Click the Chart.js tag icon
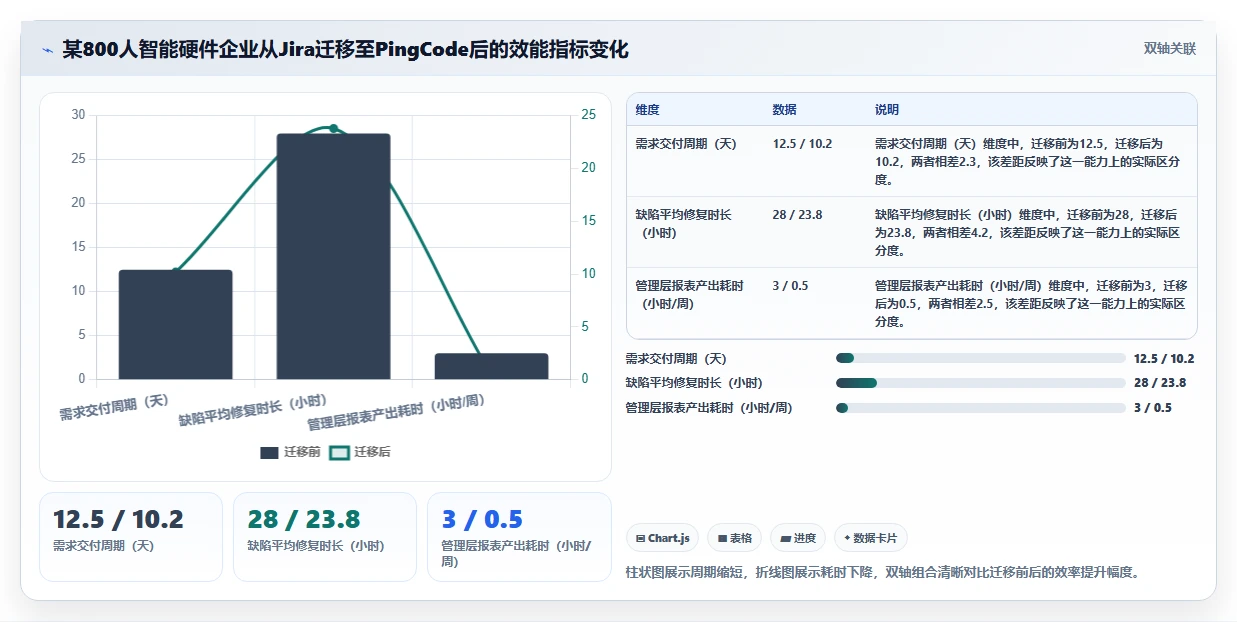Image resolution: width=1237 pixels, height=622 pixels. click(x=640, y=538)
